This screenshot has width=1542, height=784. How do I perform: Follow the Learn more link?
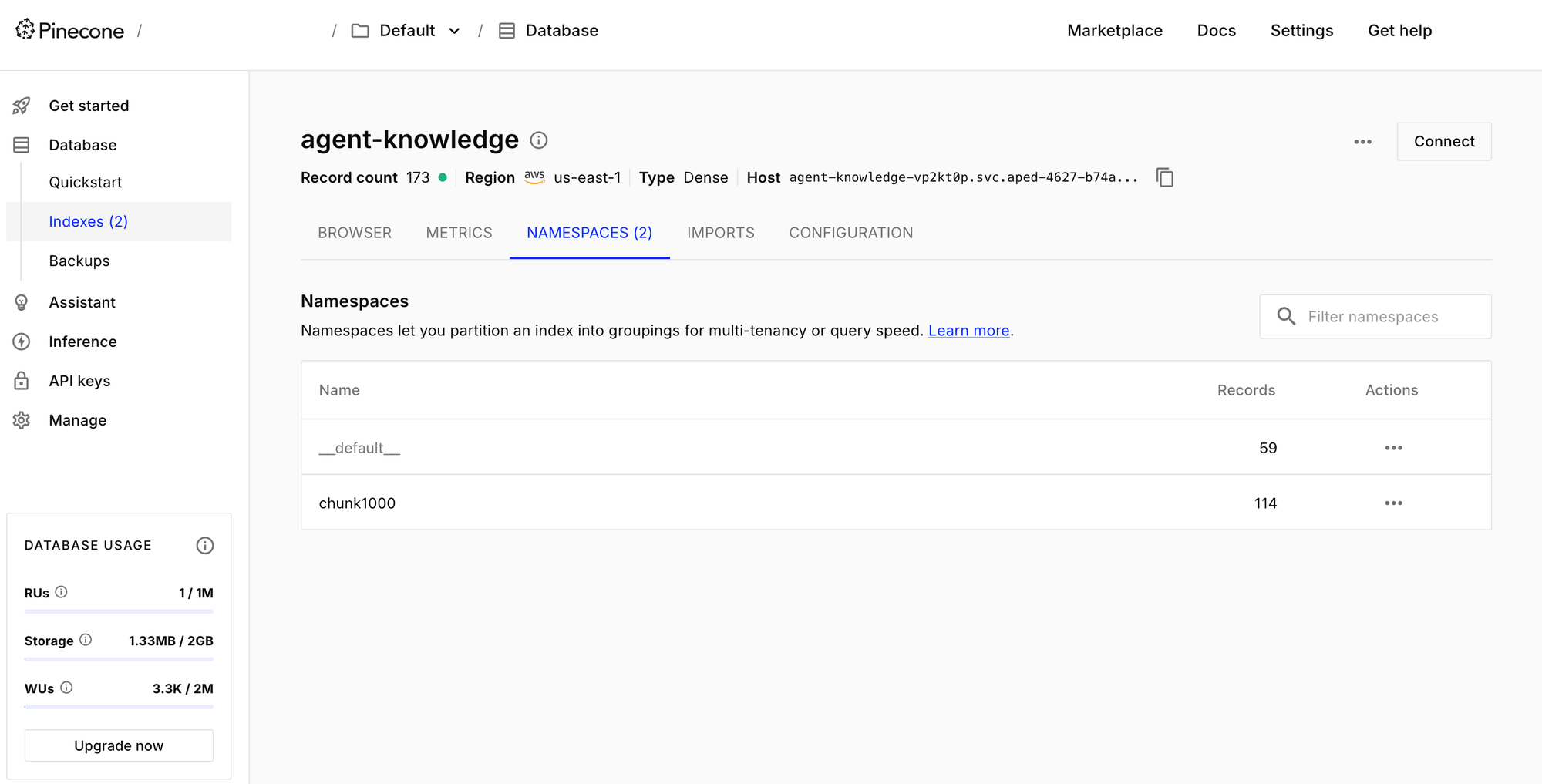click(x=968, y=331)
